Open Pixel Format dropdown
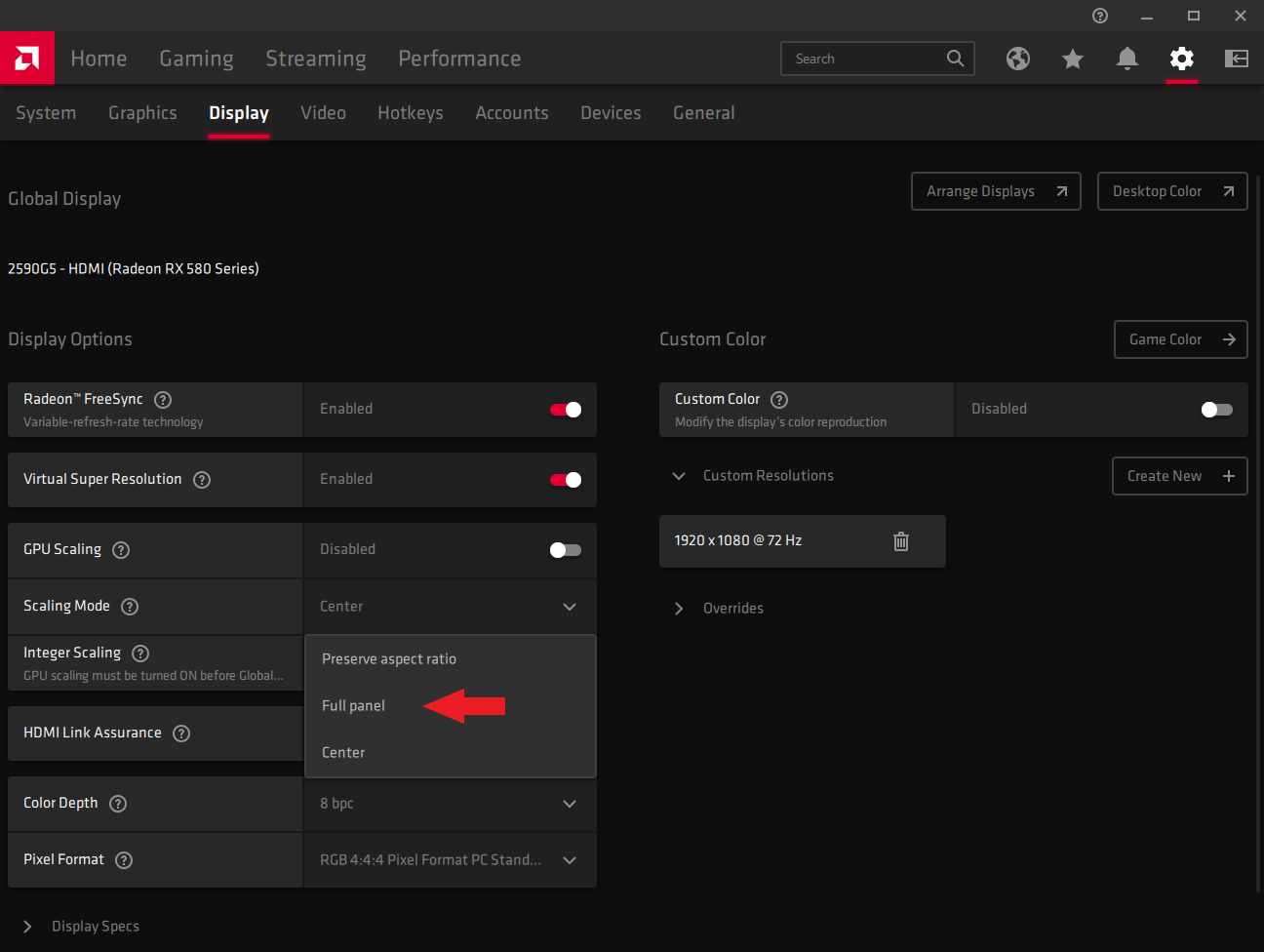The image size is (1264, 952). click(x=450, y=859)
